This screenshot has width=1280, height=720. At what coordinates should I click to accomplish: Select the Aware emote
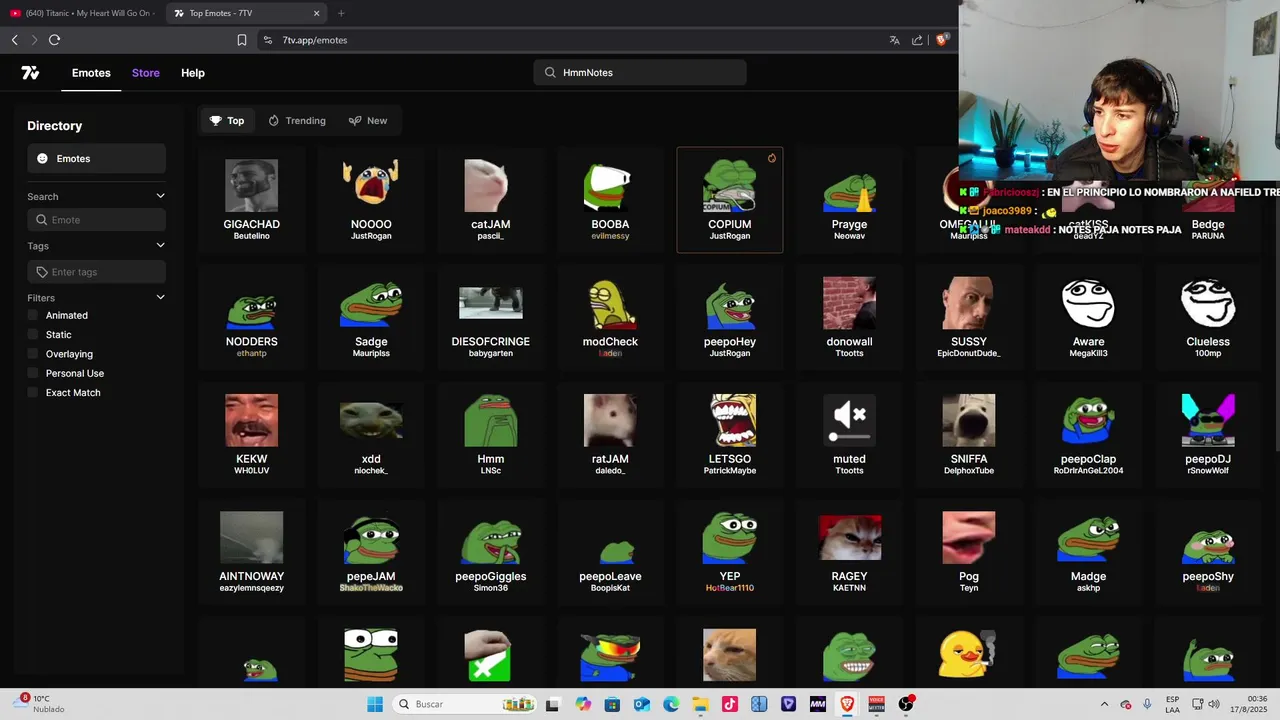(x=1088, y=317)
